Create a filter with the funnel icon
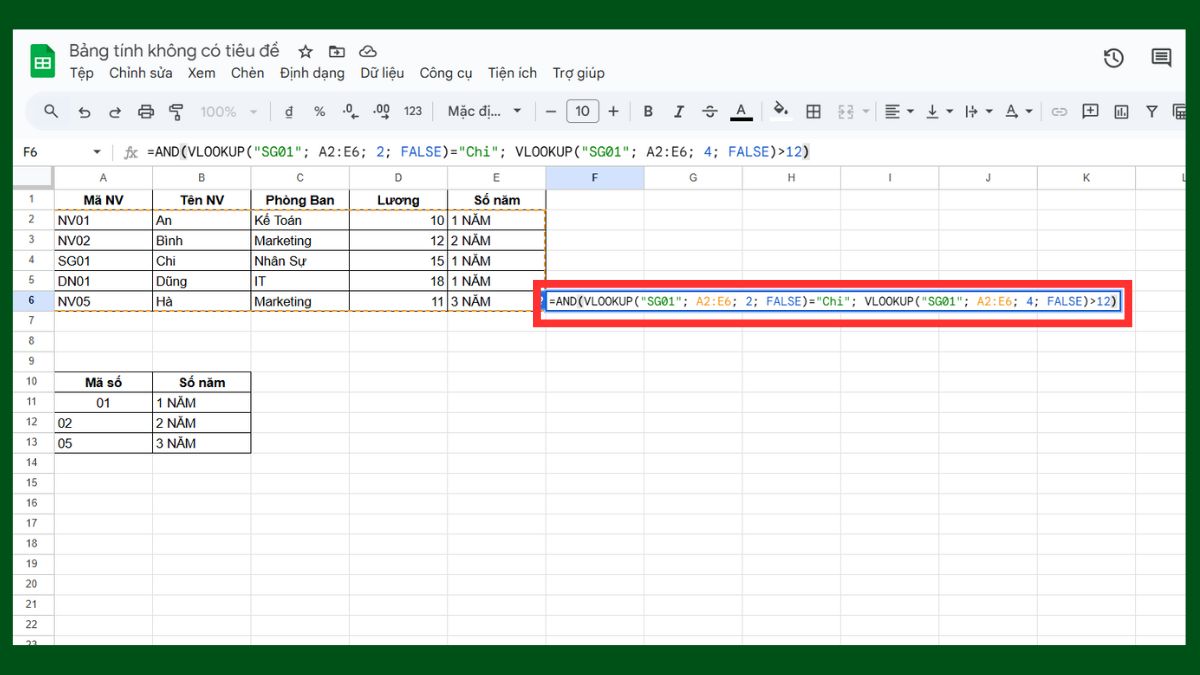Image resolution: width=1200 pixels, height=675 pixels. tap(1150, 111)
